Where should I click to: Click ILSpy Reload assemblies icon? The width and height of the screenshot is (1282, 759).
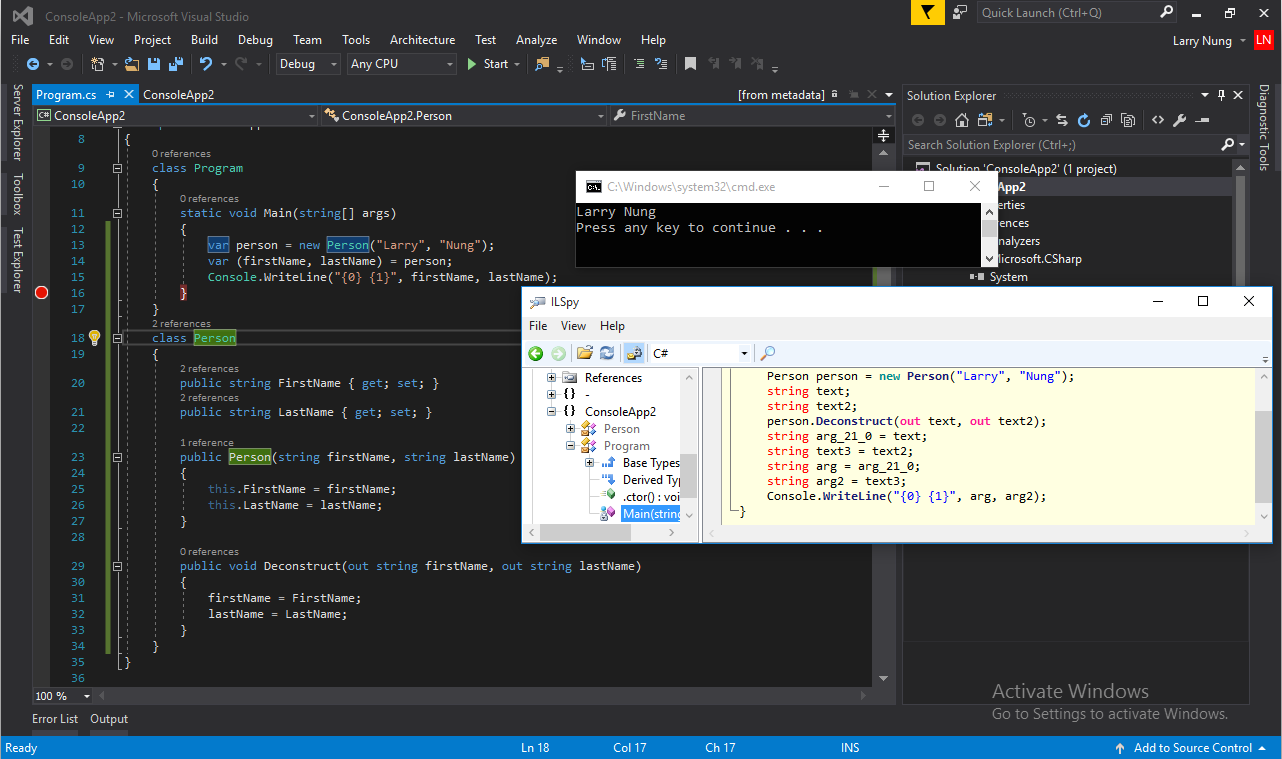pos(607,353)
